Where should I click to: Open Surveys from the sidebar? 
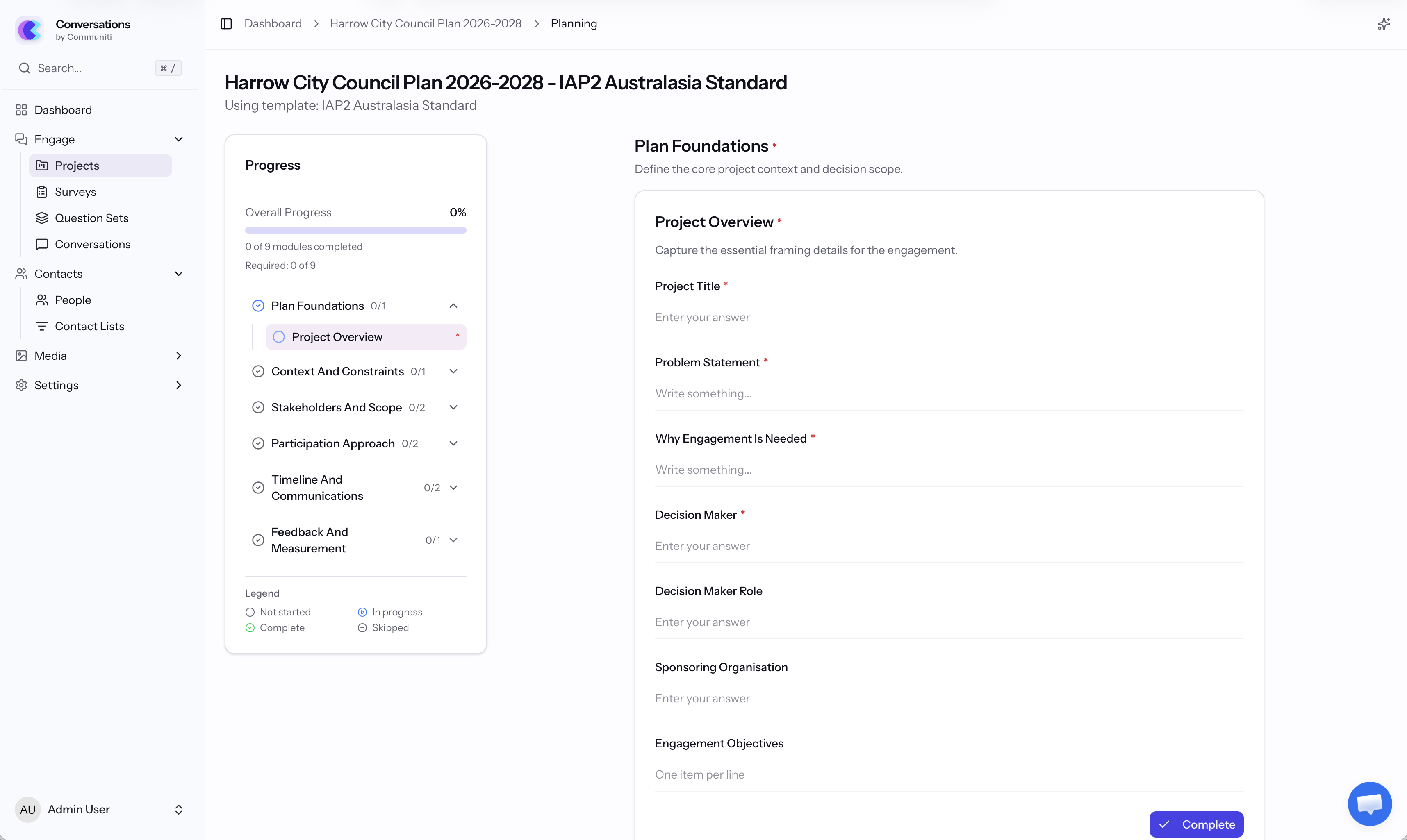(75, 192)
